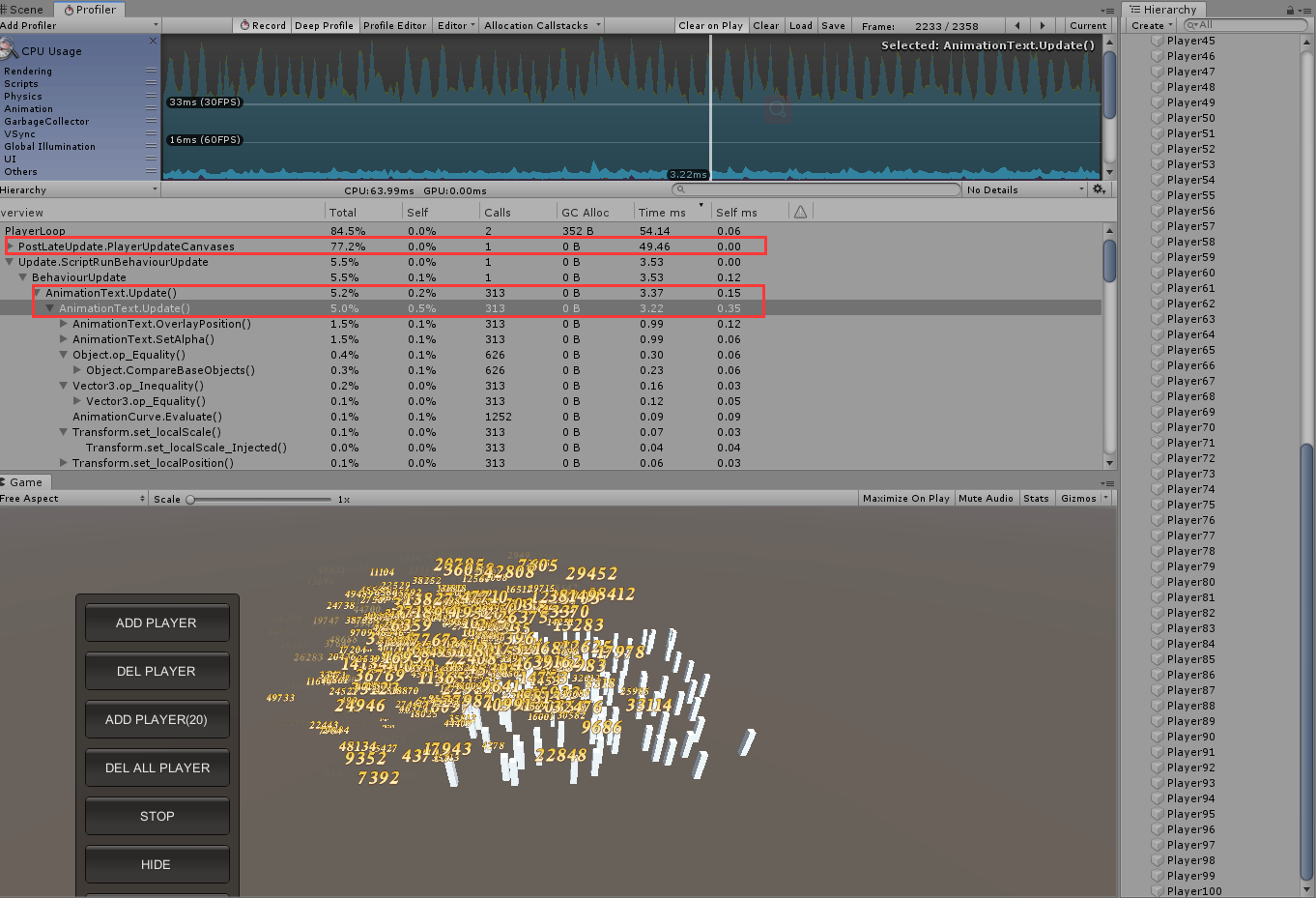Open the profiler details gear menu
The height and width of the screenshot is (898, 1316).
coord(1100,189)
